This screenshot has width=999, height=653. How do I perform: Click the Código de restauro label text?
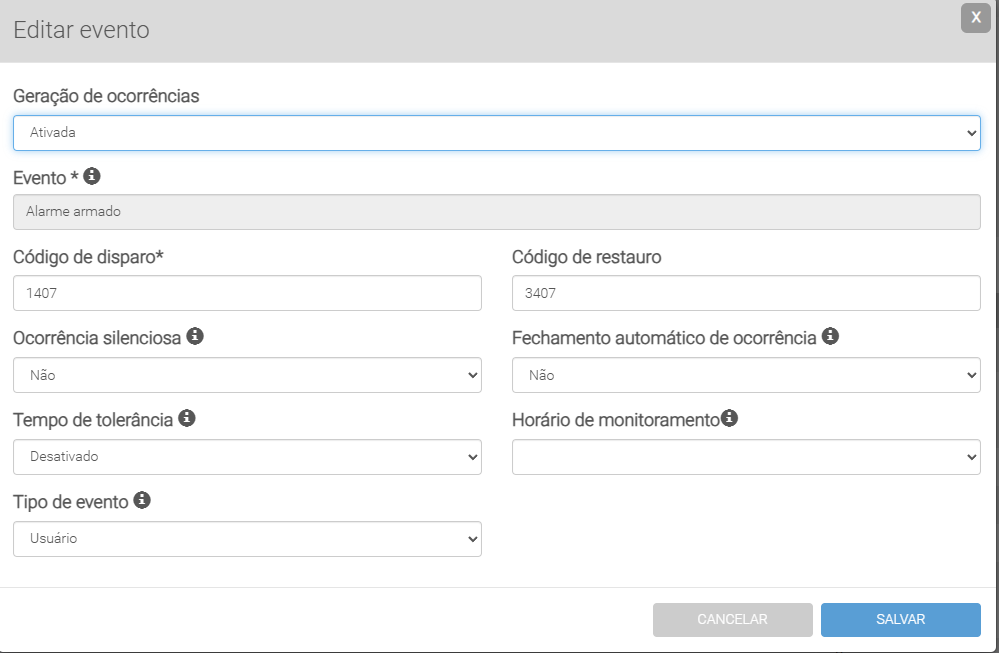pyautogui.click(x=586, y=257)
